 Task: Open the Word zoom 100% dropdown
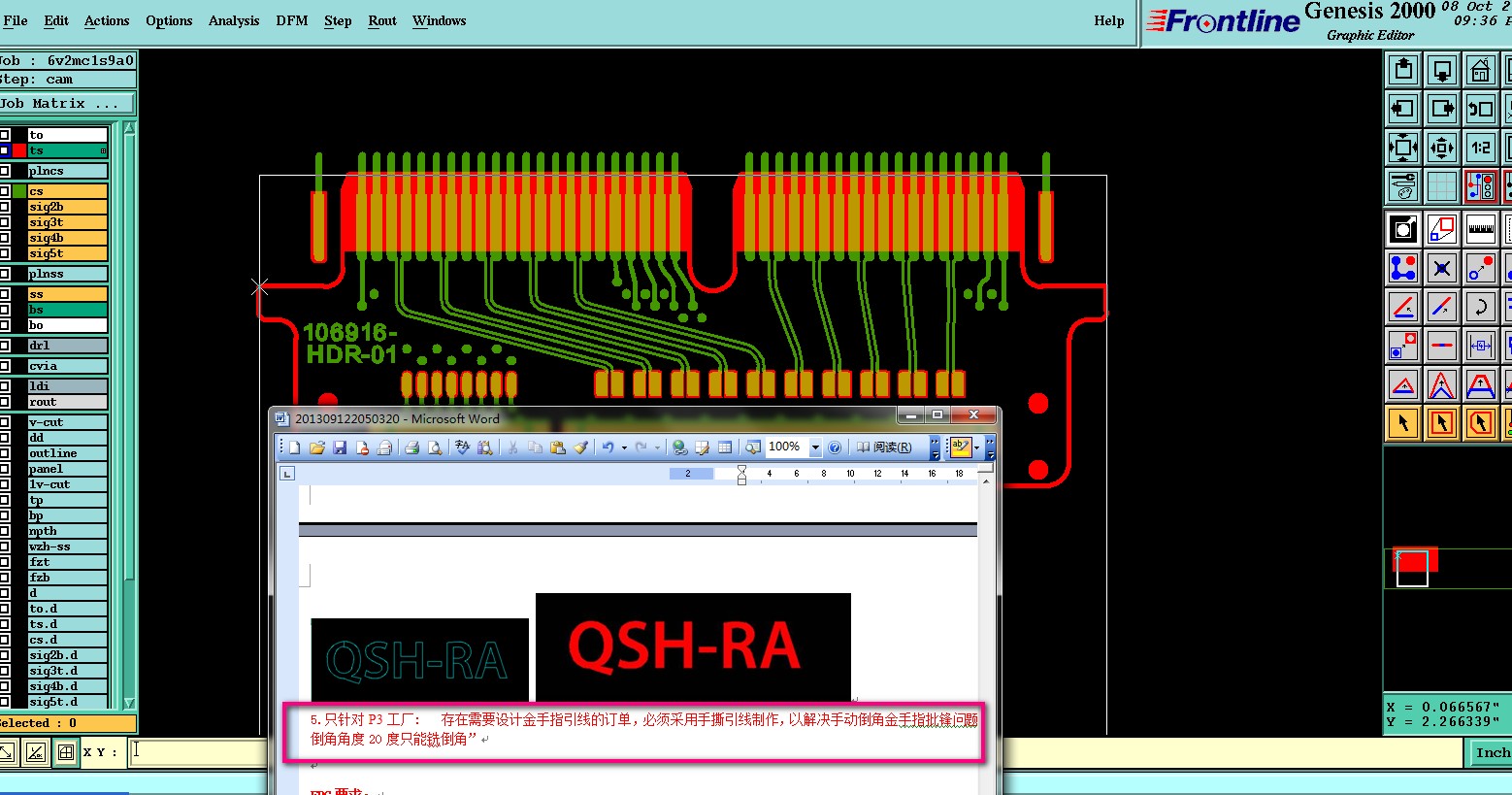click(815, 447)
